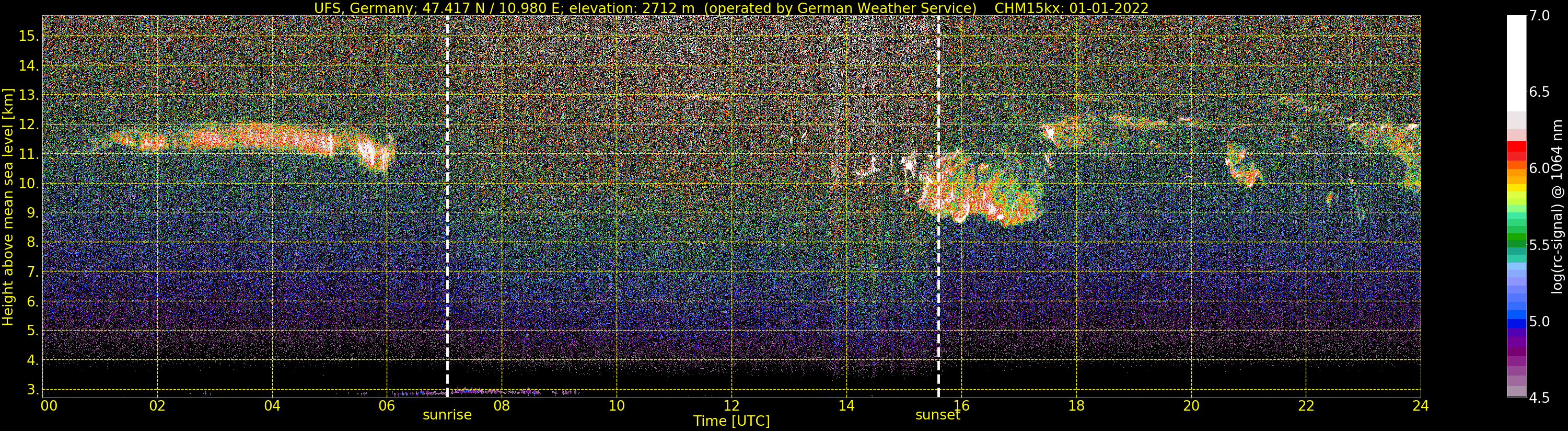Select the "Time [UTC]" axis label
Image resolution: width=1568 pixels, height=431 pixels.
(x=731, y=421)
